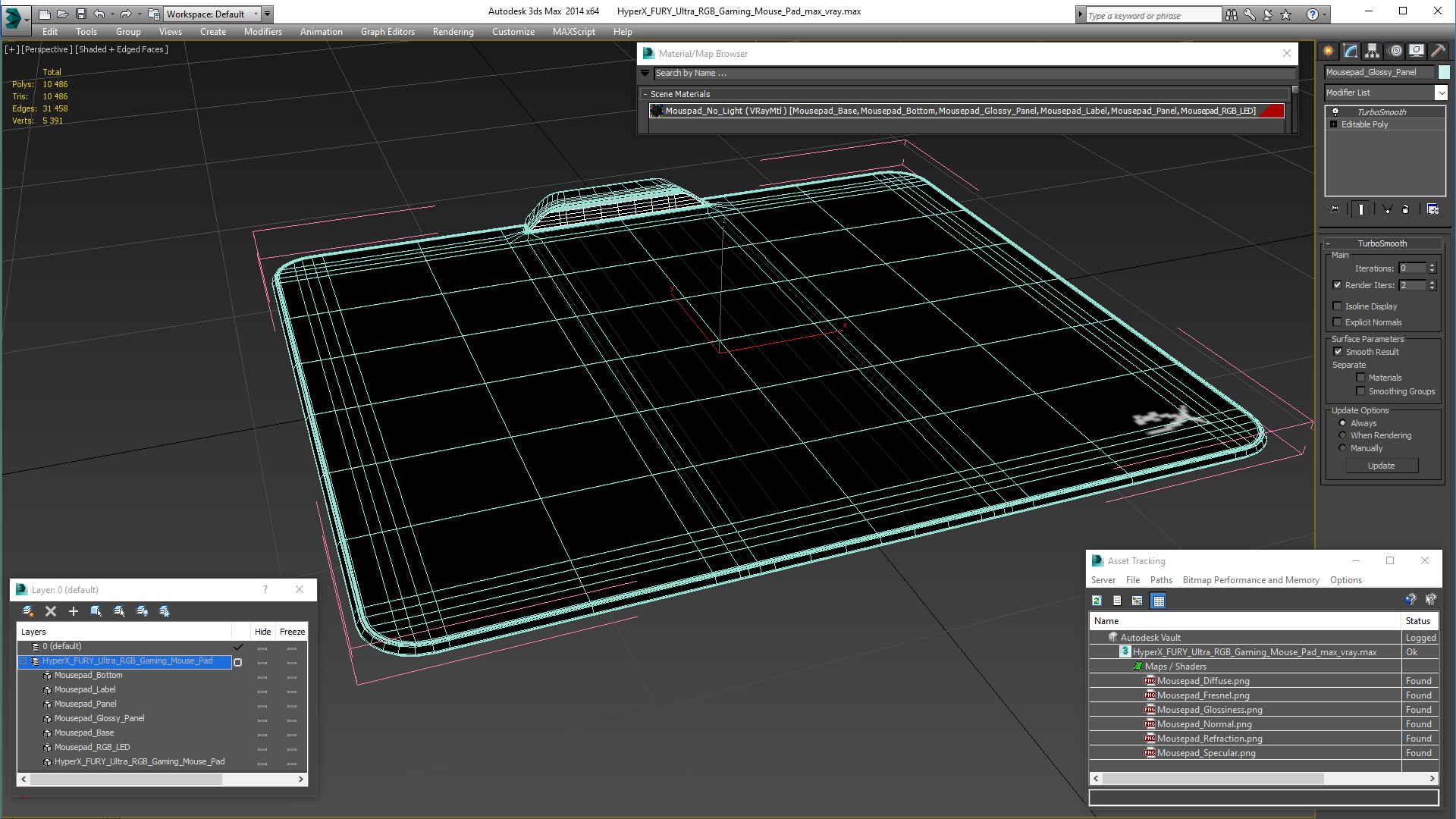Click the Hide column header in Layers
The image size is (1456, 819).
pyautogui.click(x=263, y=632)
